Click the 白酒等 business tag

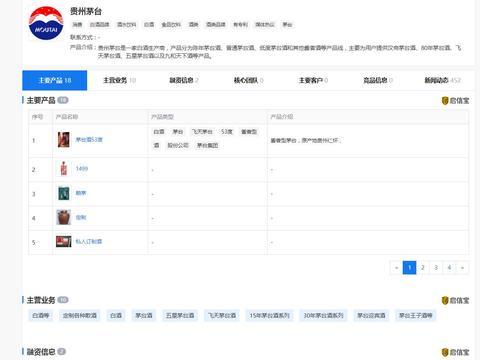pos(41,315)
